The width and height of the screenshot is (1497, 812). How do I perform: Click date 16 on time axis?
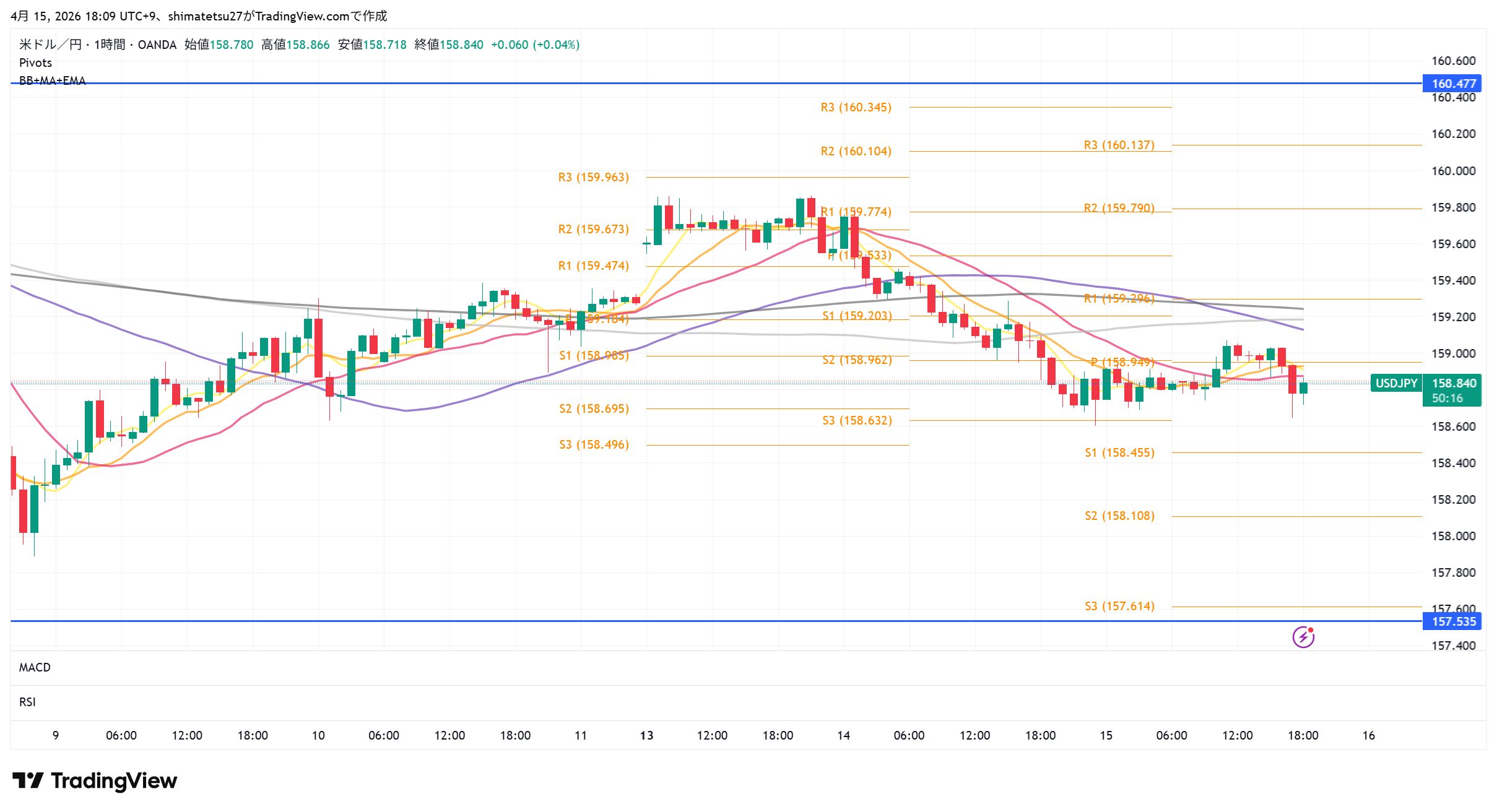pos(1368,735)
